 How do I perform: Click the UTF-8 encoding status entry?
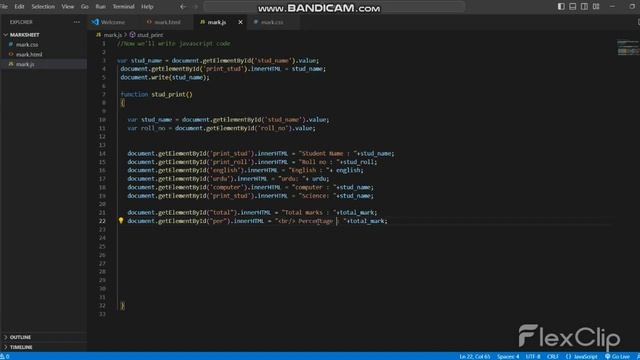pos(533,356)
